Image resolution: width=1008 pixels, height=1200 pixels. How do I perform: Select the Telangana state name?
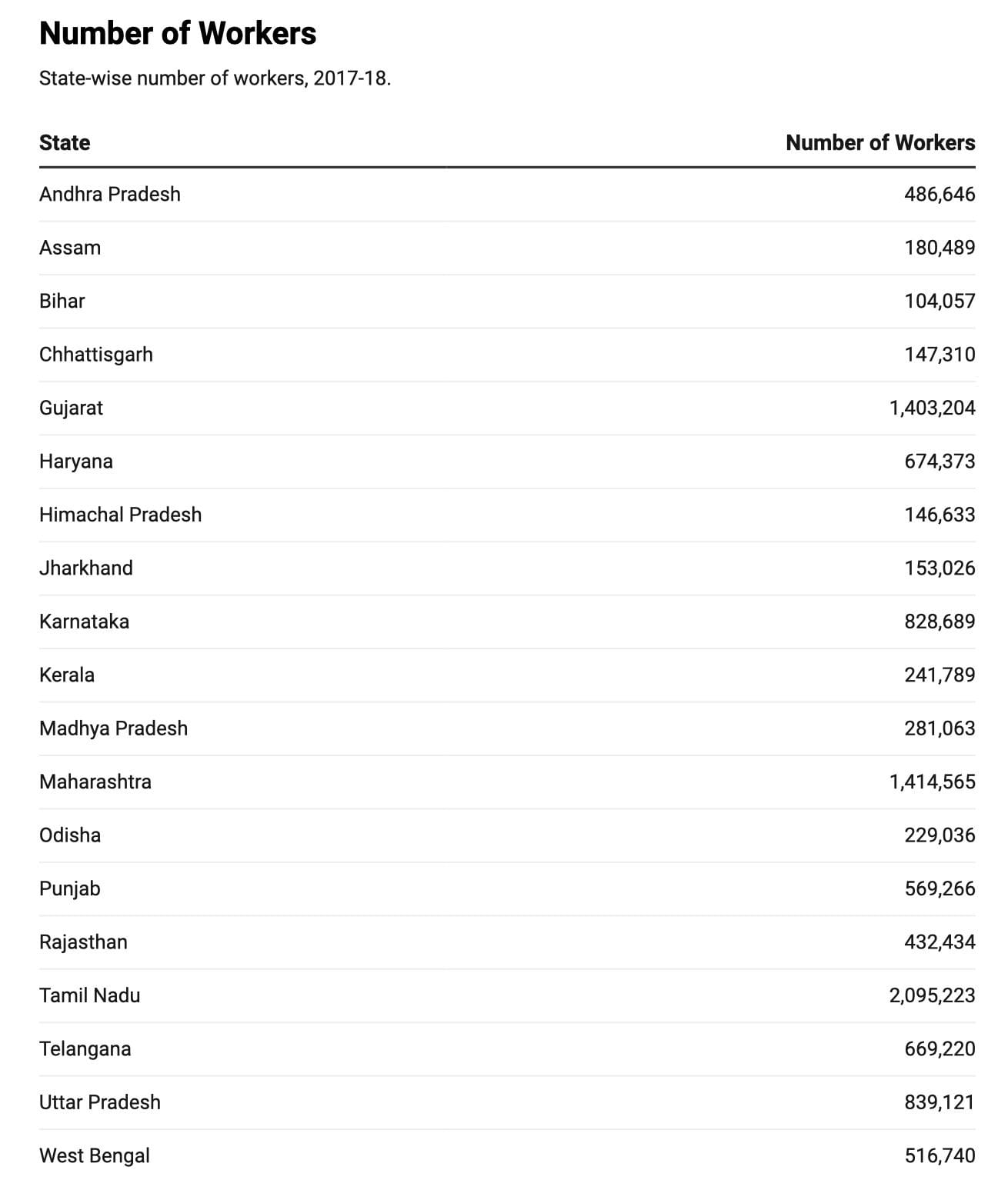click(x=85, y=1049)
